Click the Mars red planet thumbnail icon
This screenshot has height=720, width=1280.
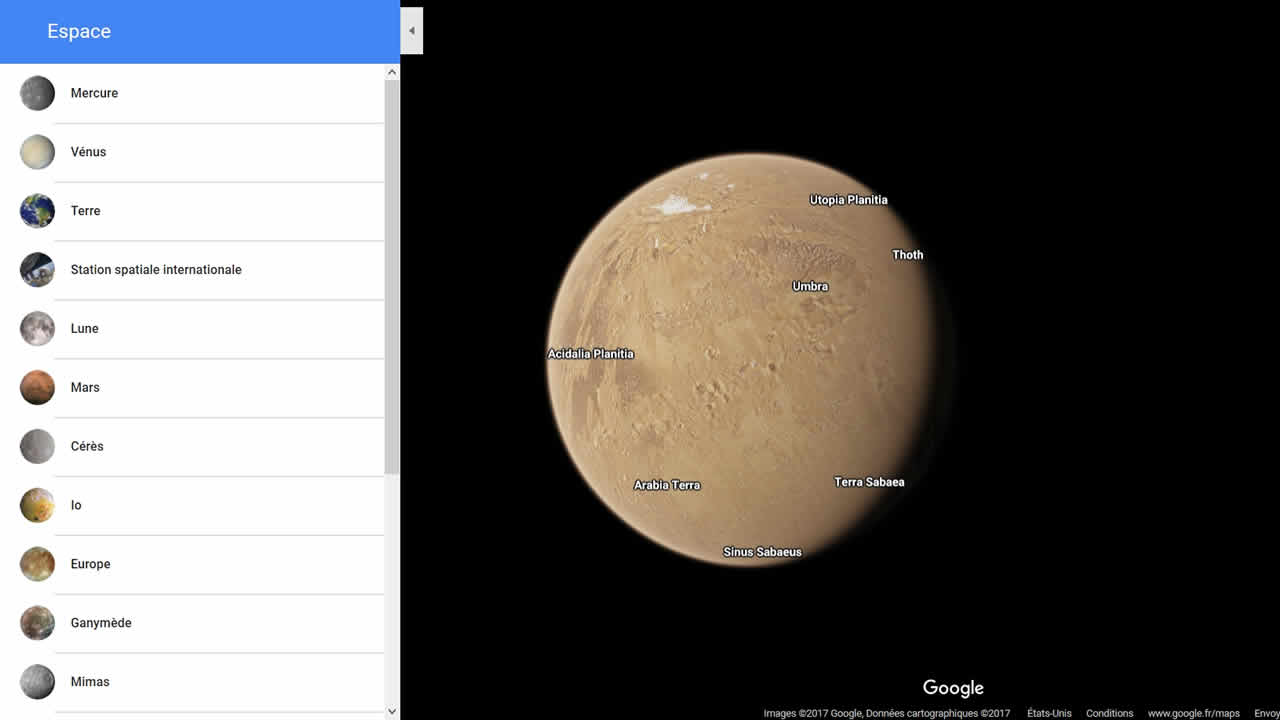coord(37,387)
